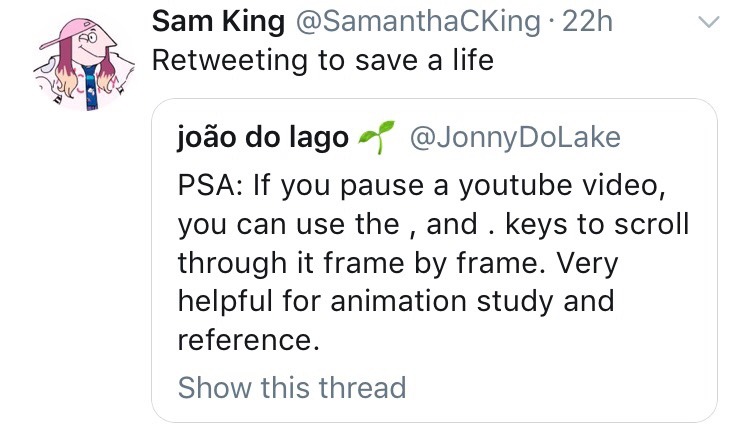The image size is (750, 428).
Task: Click the Show this thread link
Action: pos(291,387)
